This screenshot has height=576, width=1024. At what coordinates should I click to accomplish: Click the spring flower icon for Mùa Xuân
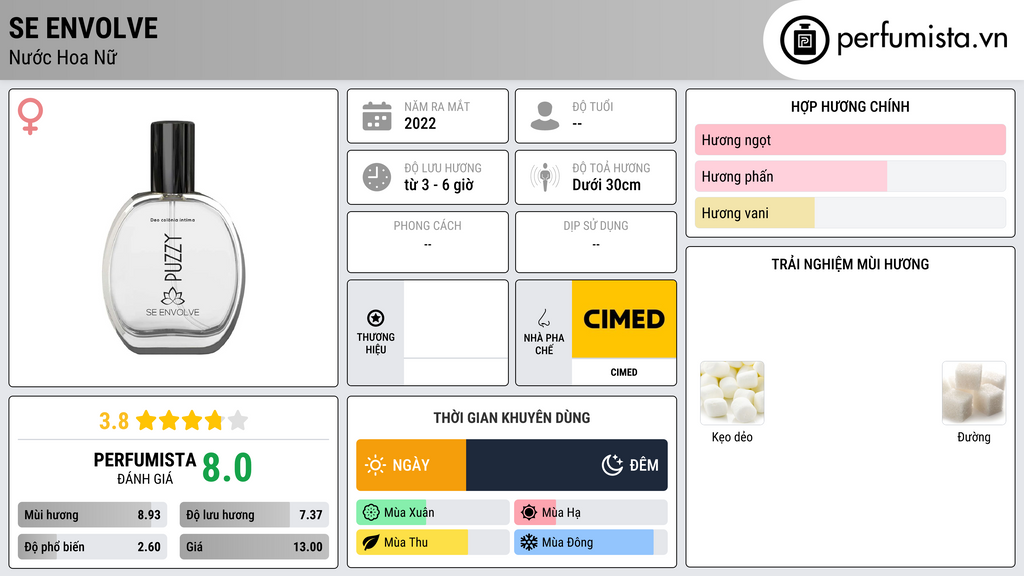pyautogui.click(x=371, y=513)
